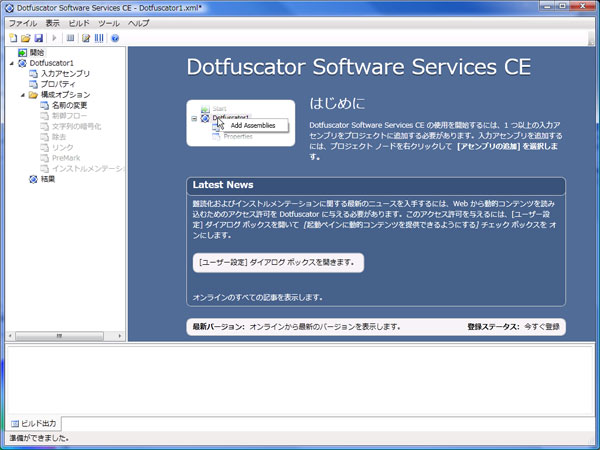Click the Dotfuscator Software Services CE main heading
Image resolution: width=600 pixels, height=450 pixels.
coord(359,67)
